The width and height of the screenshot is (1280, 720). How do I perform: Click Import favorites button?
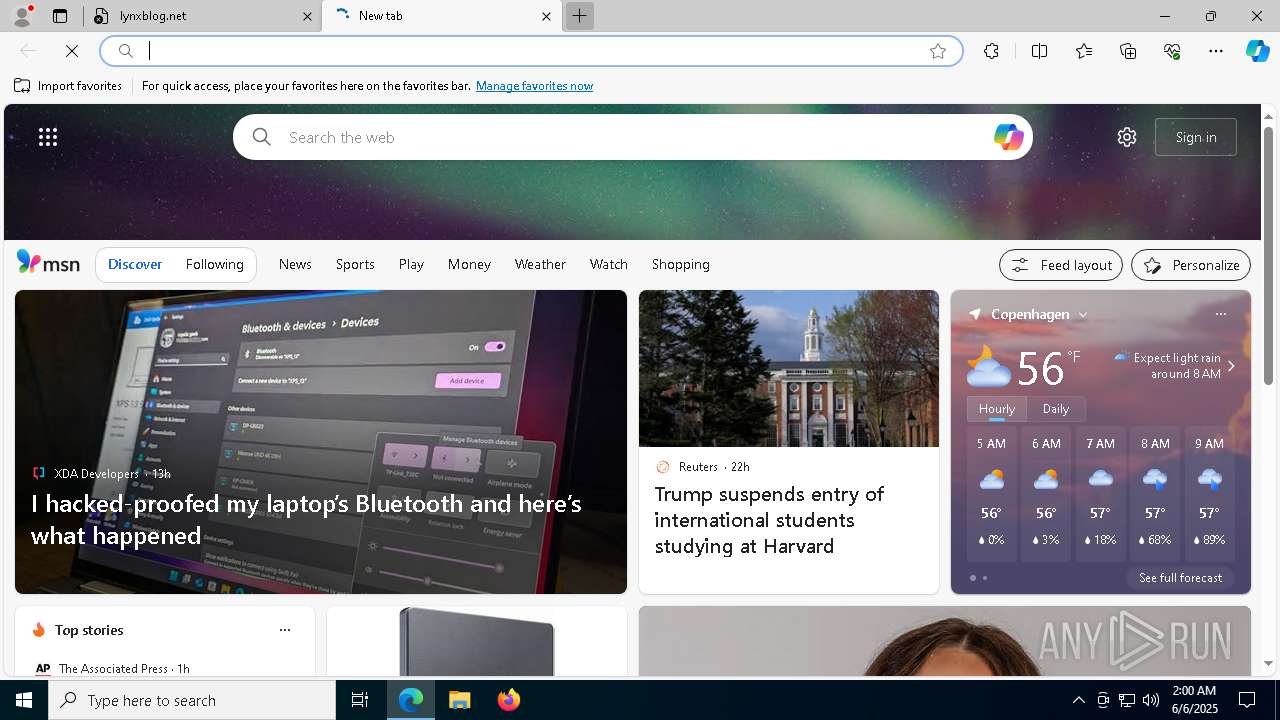(x=68, y=86)
